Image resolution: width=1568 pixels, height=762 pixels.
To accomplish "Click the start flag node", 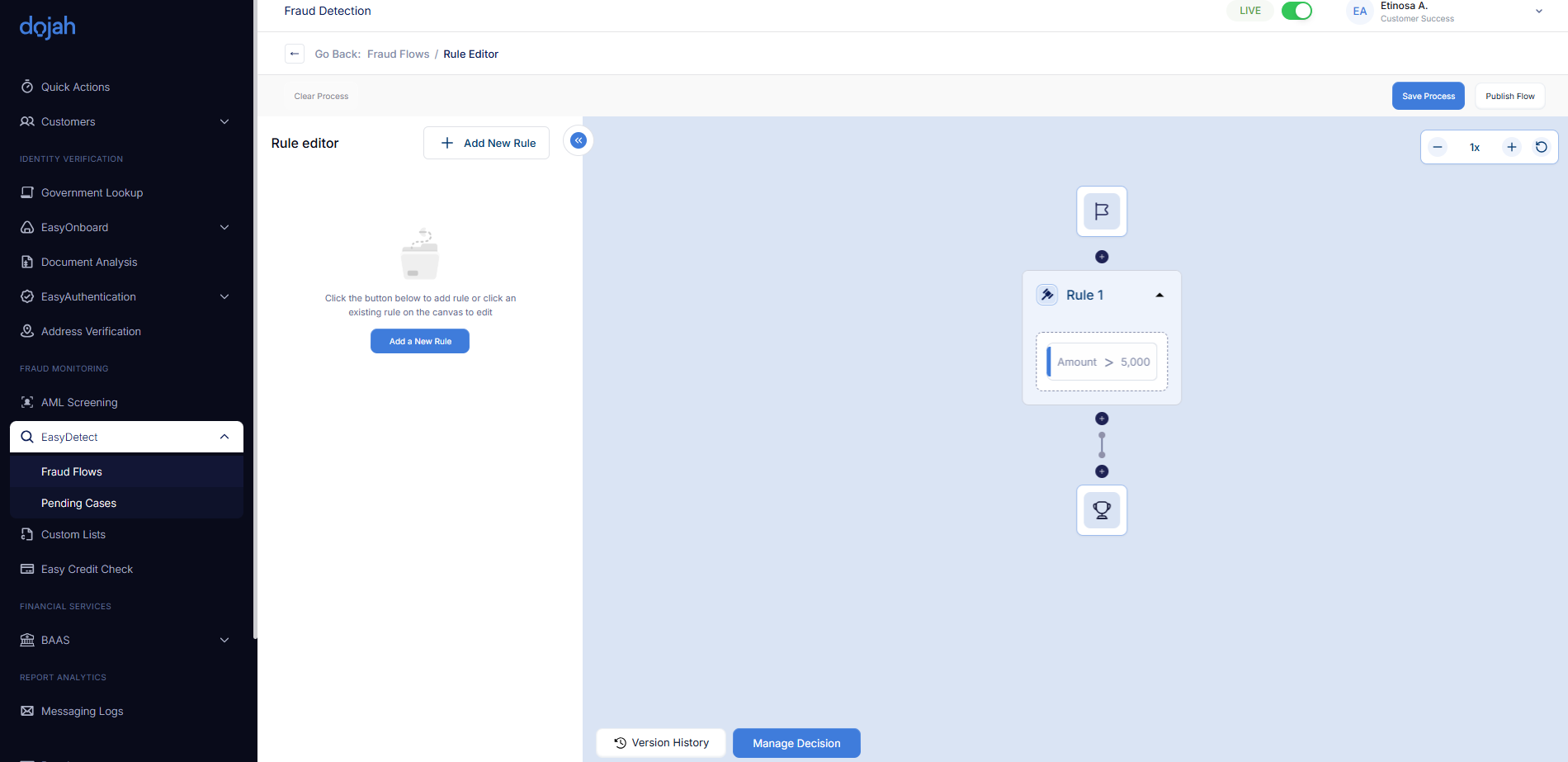I will [1102, 211].
